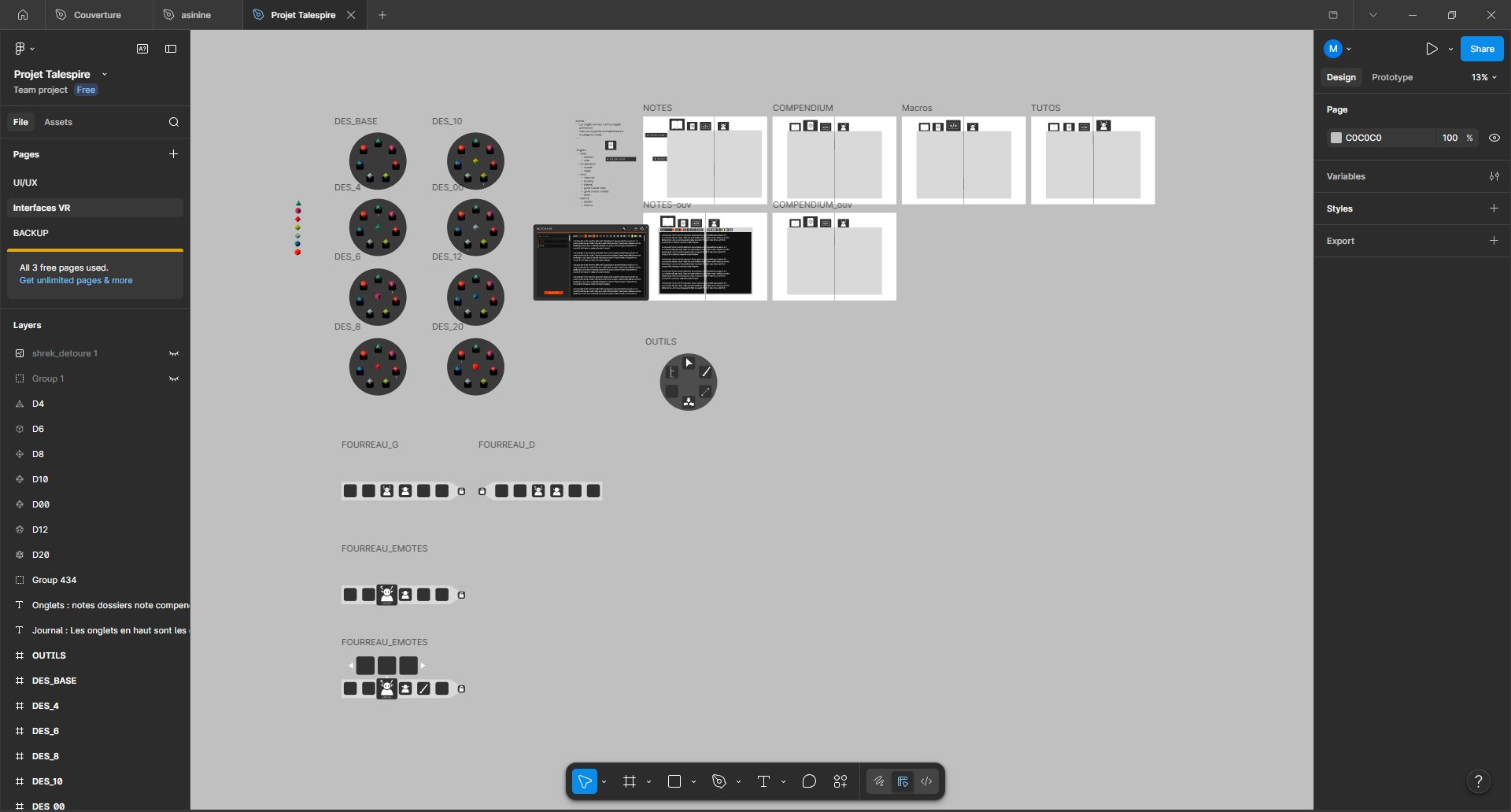Show hidden shrek_detoure 1 layer

click(x=174, y=353)
